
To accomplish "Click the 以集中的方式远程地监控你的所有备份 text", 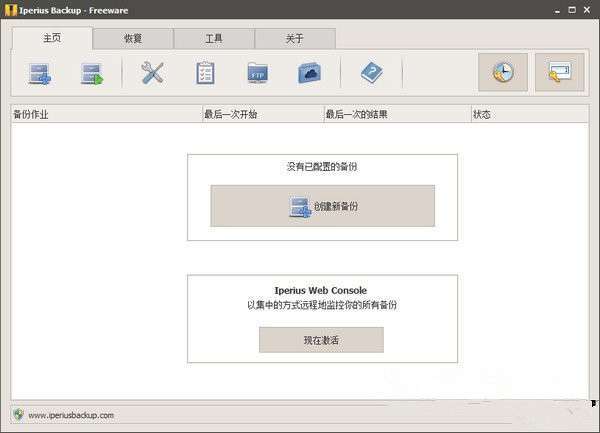I will pyautogui.click(x=322, y=305).
